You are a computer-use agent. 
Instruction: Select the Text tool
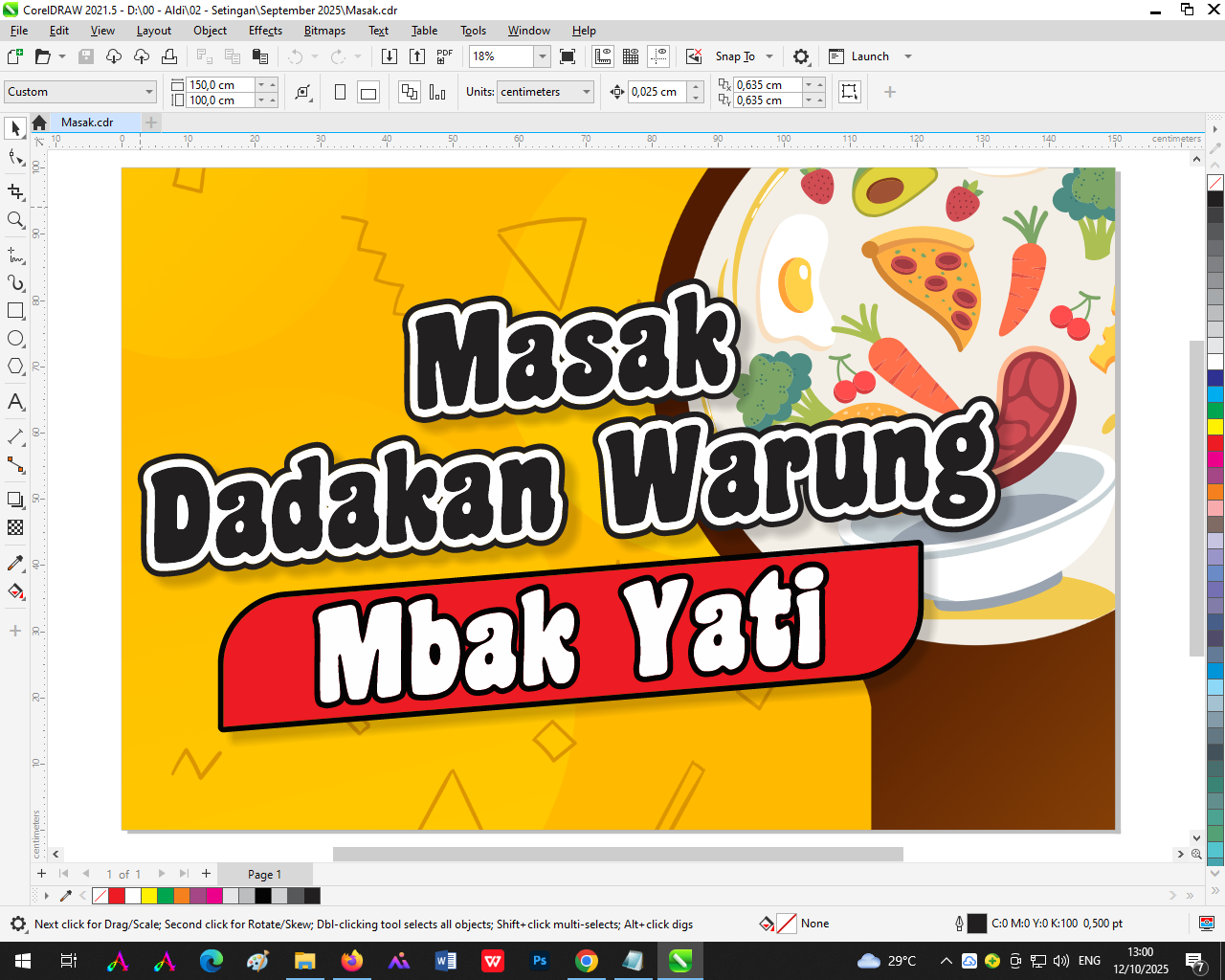click(x=15, y=402)
